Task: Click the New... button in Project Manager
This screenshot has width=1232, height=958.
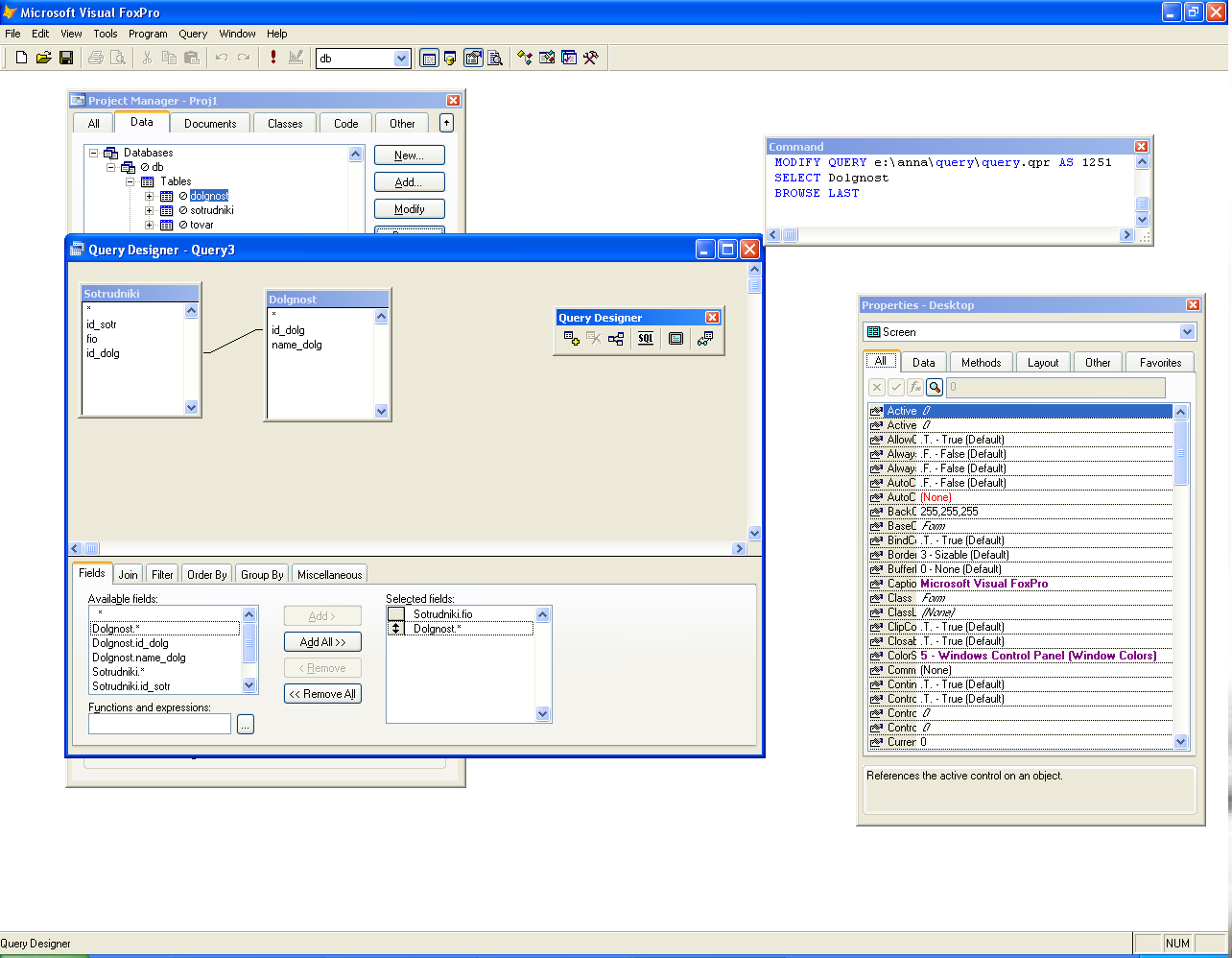Action: point(409,156)
